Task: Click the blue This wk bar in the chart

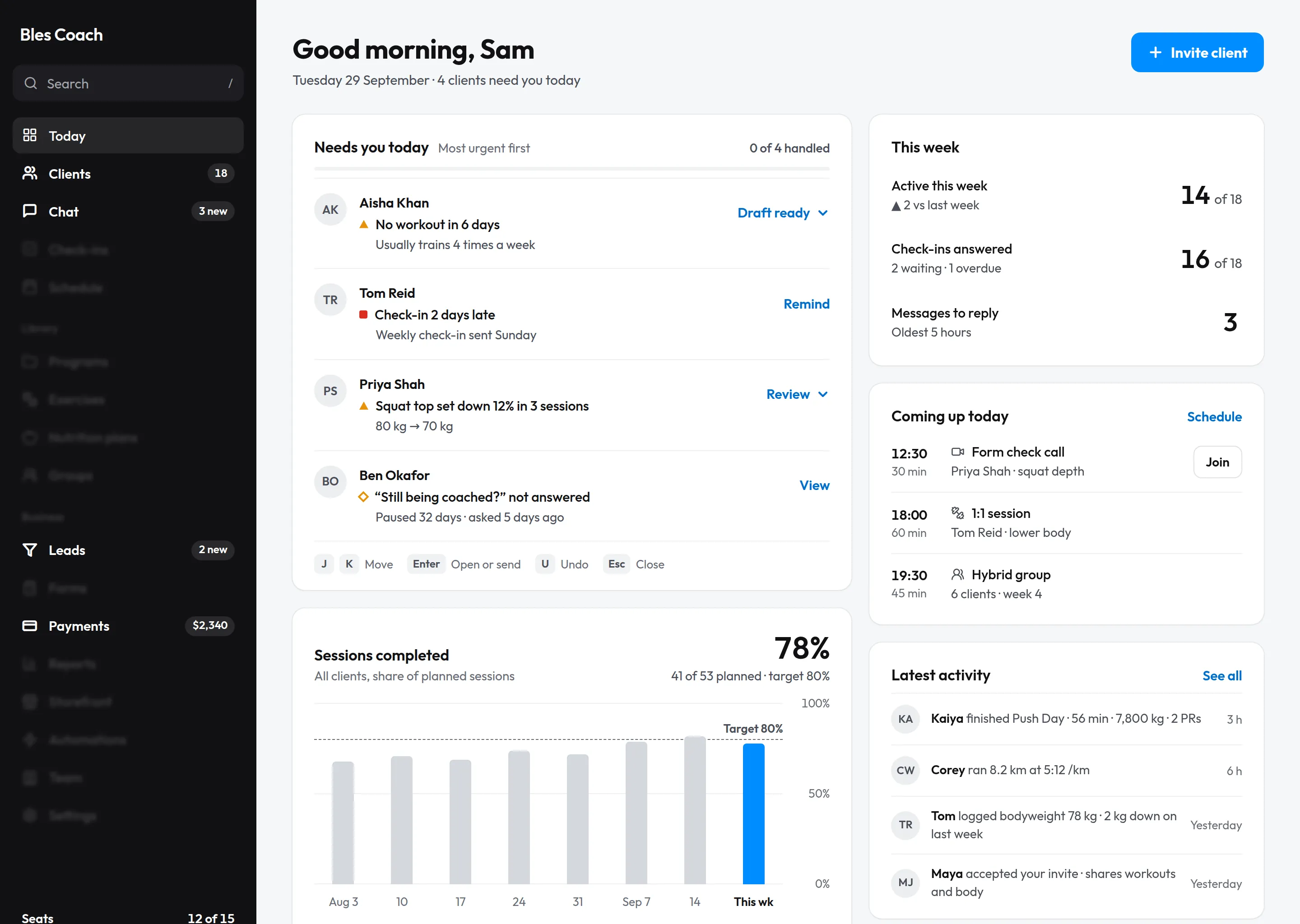Action: 753,813
